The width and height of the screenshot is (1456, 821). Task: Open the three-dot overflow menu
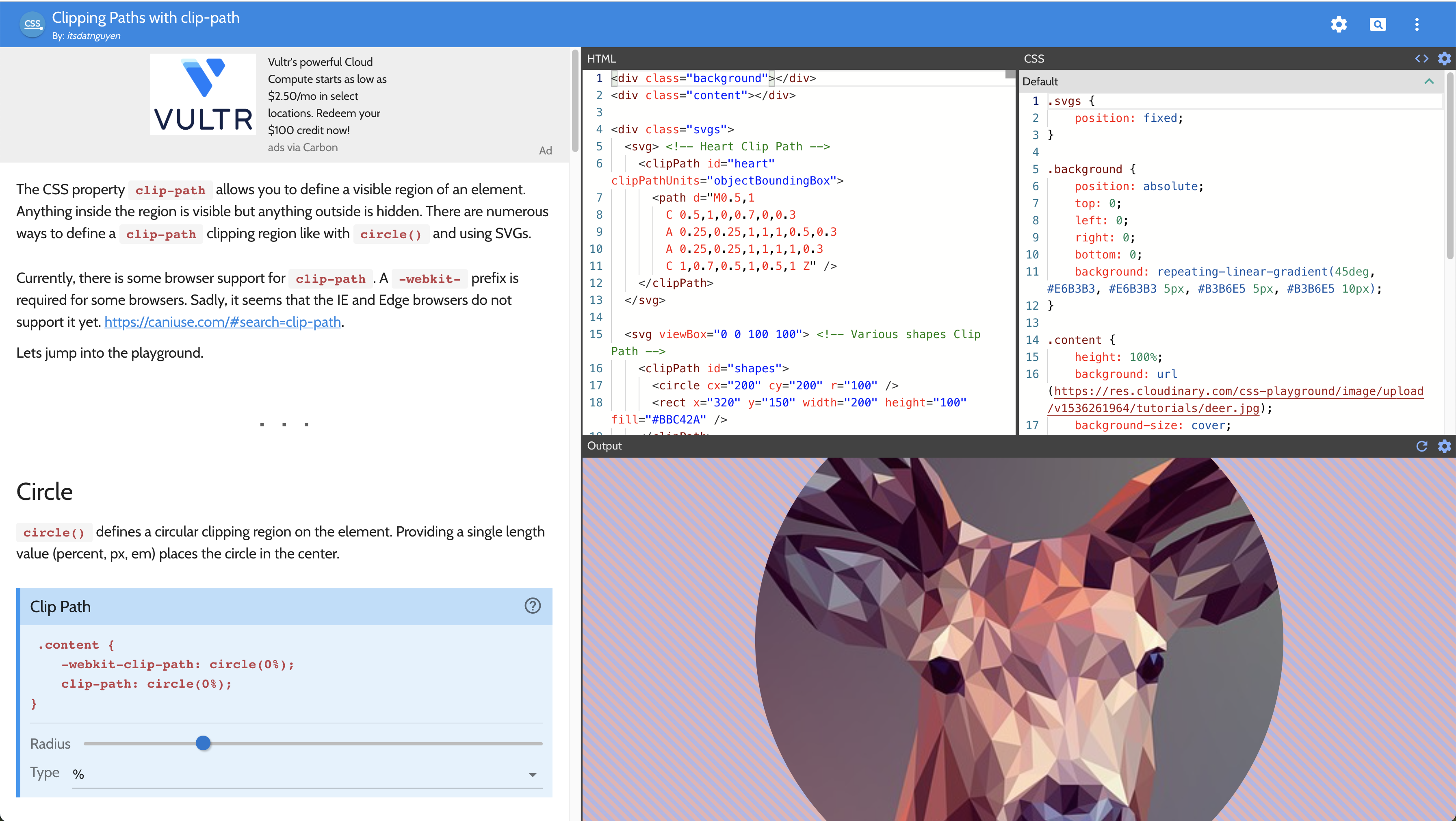pos(1417,24)
